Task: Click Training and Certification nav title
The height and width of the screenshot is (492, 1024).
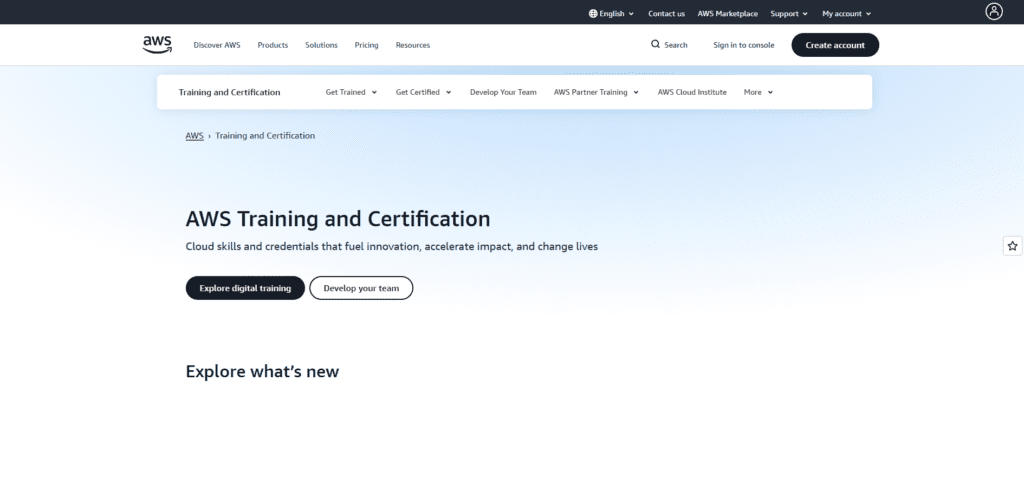Action: 229,92
